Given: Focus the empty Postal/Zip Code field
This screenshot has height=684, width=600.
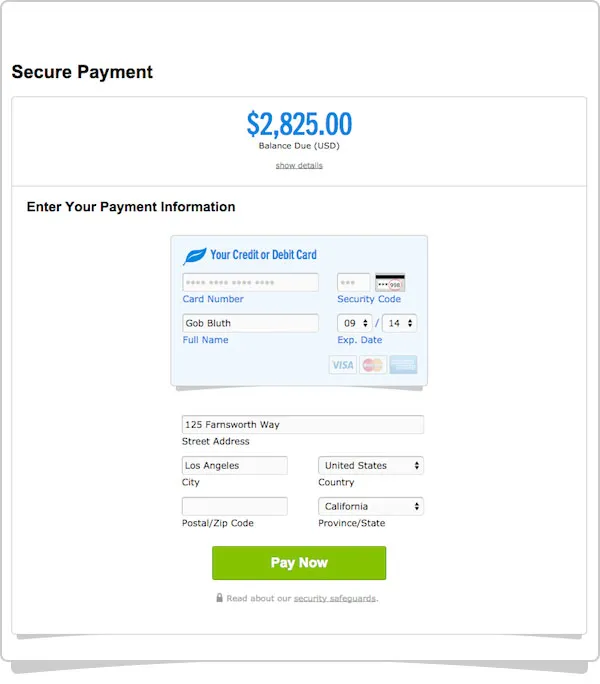Looking at the screenshot, I should 234,507.
